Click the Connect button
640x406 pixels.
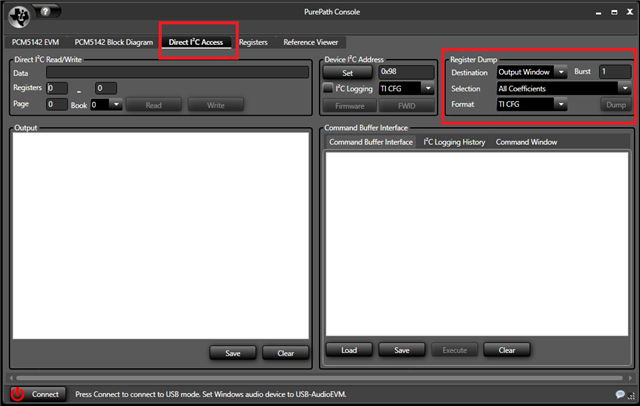point(38,394)
